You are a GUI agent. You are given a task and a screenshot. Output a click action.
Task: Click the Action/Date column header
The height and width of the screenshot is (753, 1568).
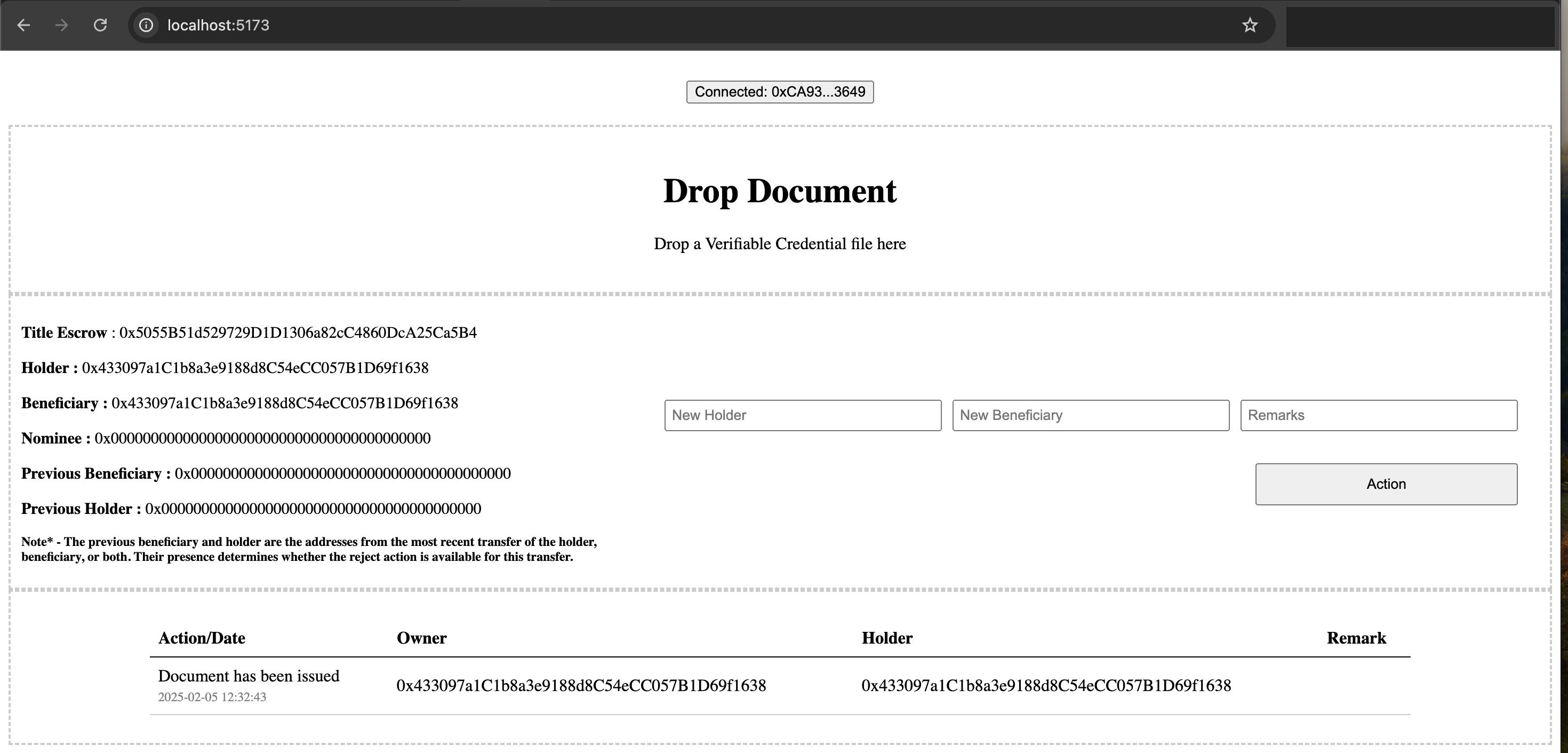pyautogui.click(x=202, y=638)
